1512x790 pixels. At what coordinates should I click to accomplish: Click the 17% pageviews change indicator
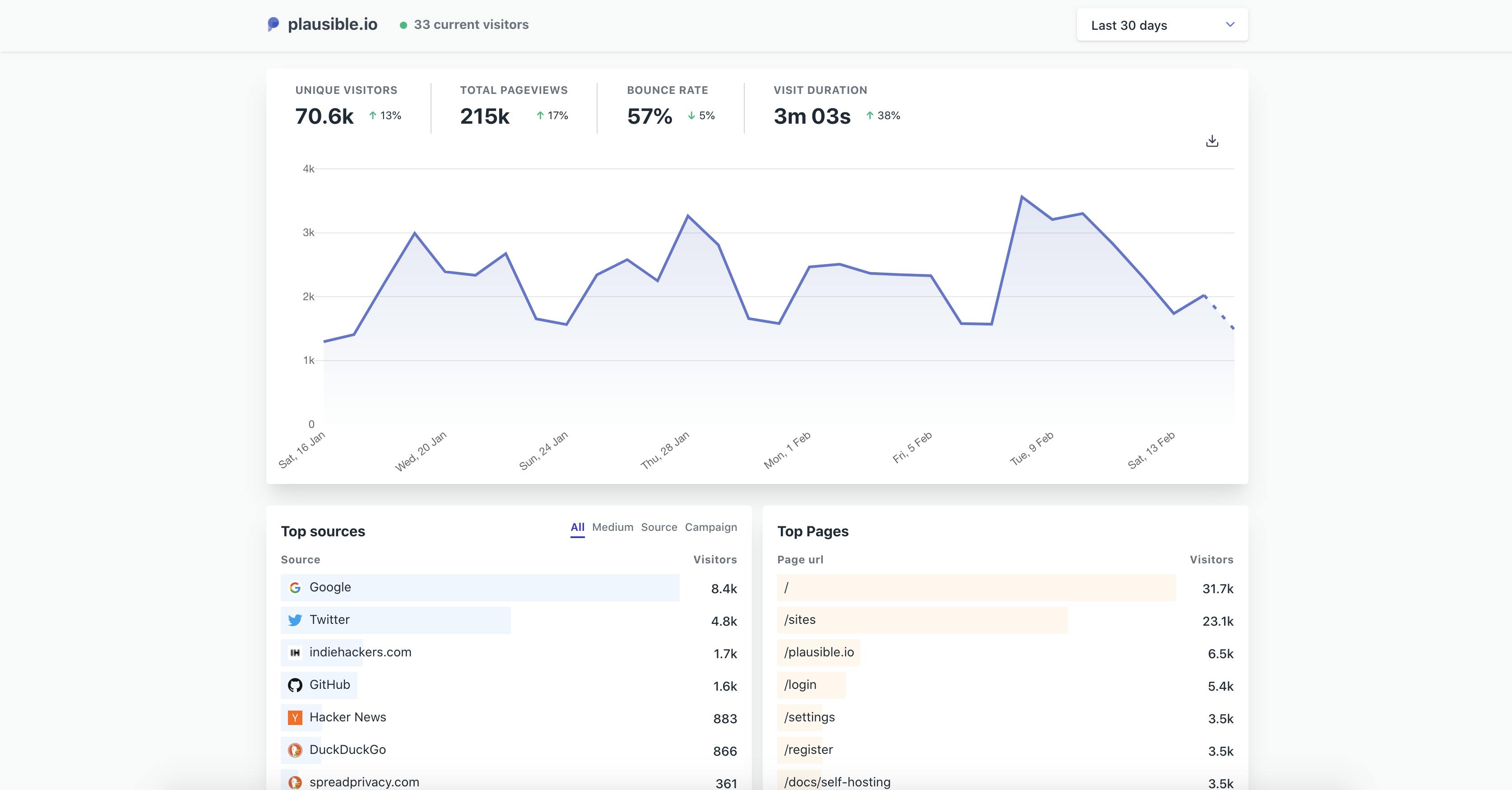(x=552, y=116)
